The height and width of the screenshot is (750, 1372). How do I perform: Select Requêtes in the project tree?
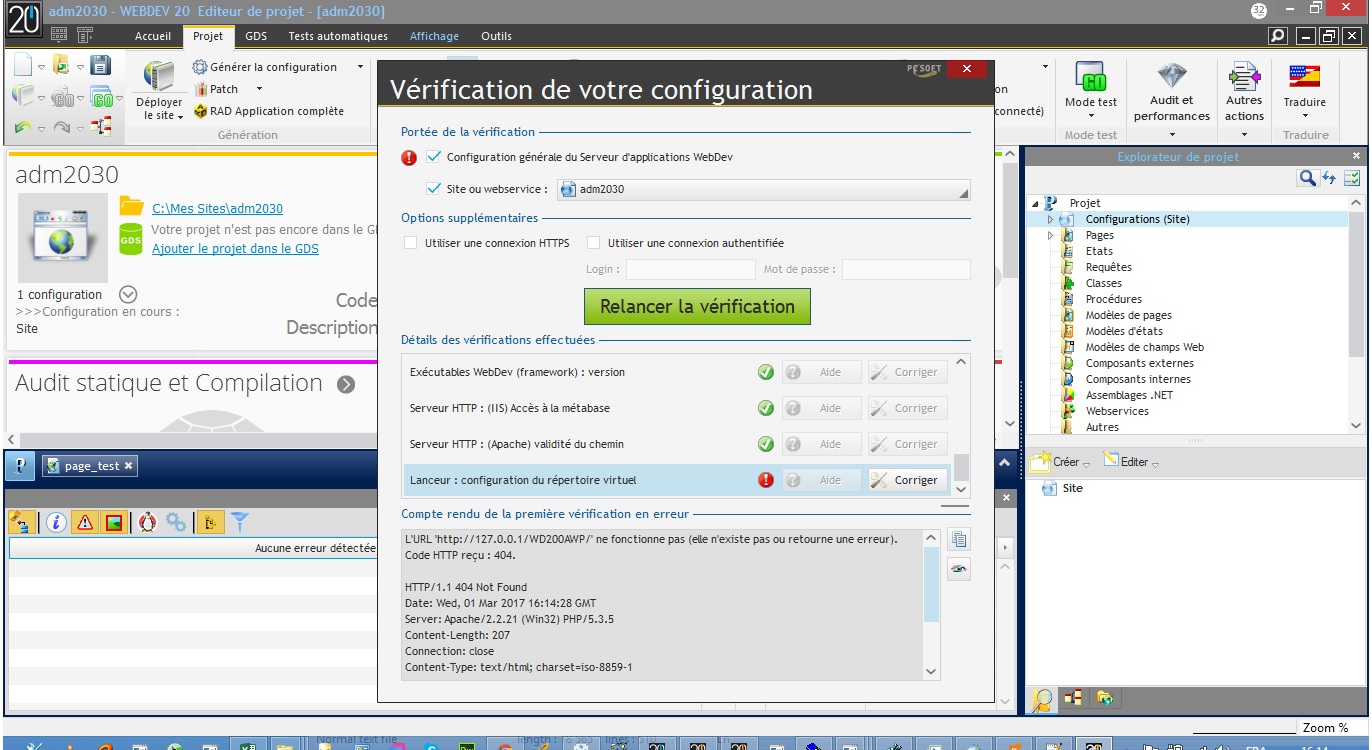pyautogui.click(x=1108, y=267)
